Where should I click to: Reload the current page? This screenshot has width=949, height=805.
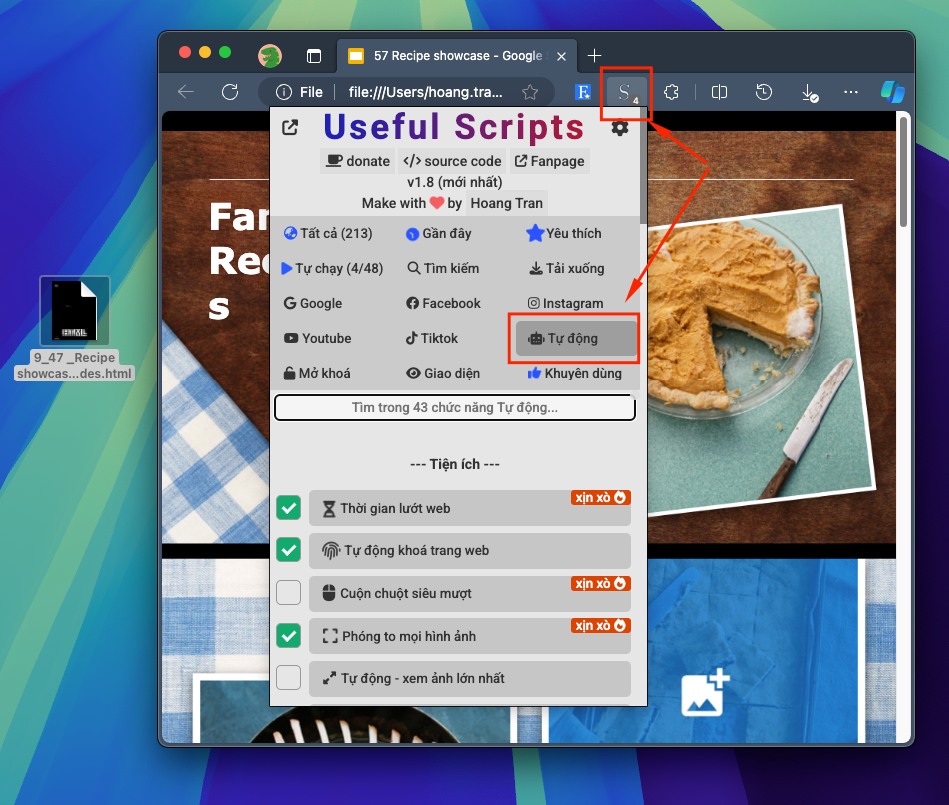point(230,92)
